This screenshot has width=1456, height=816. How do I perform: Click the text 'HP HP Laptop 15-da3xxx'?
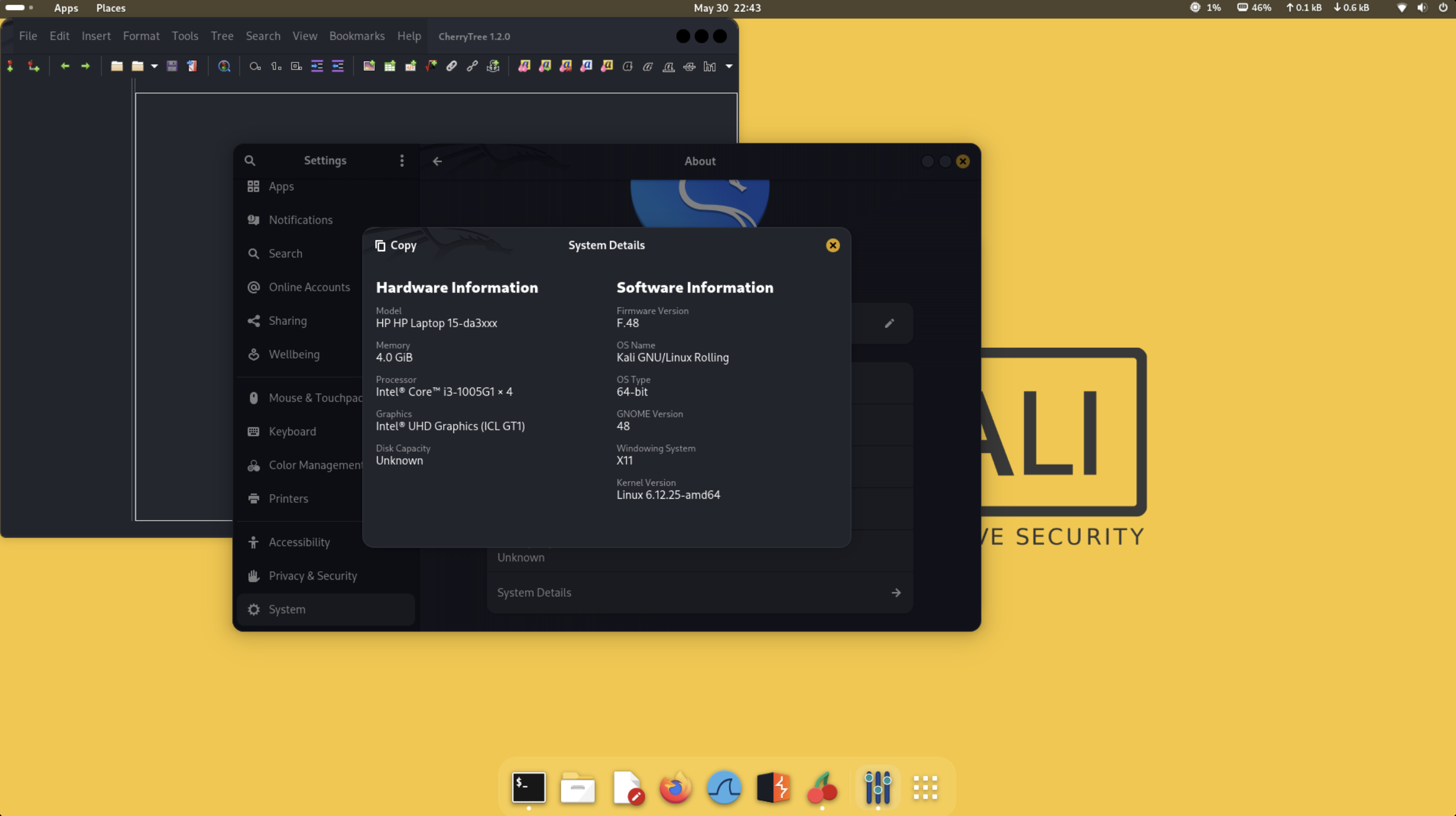pyautogui.click(x=436, y=323)
